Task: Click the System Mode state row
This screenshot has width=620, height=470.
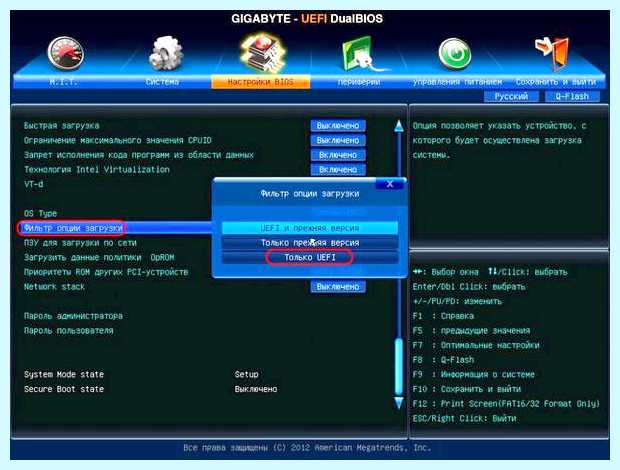Action: click(64, 374)
